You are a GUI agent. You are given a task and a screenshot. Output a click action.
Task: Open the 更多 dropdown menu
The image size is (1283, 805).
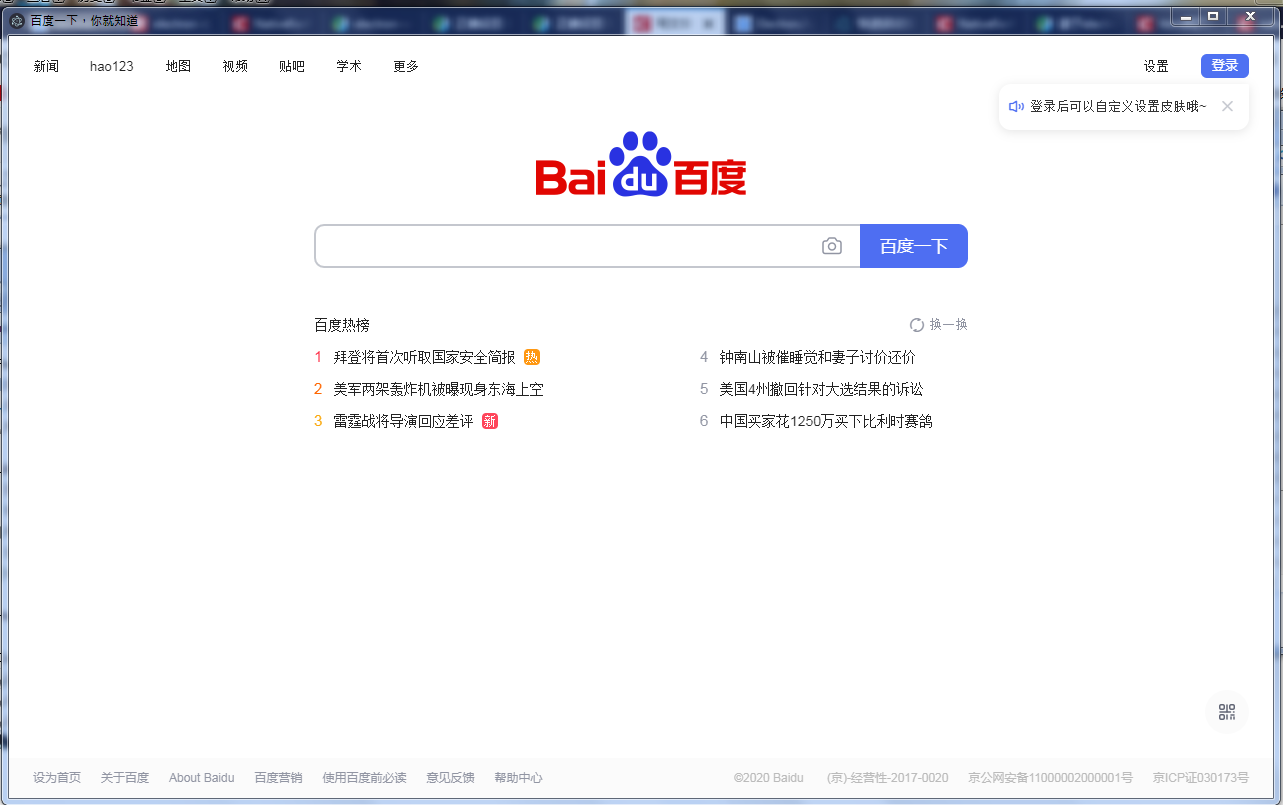tap(405, 66)
